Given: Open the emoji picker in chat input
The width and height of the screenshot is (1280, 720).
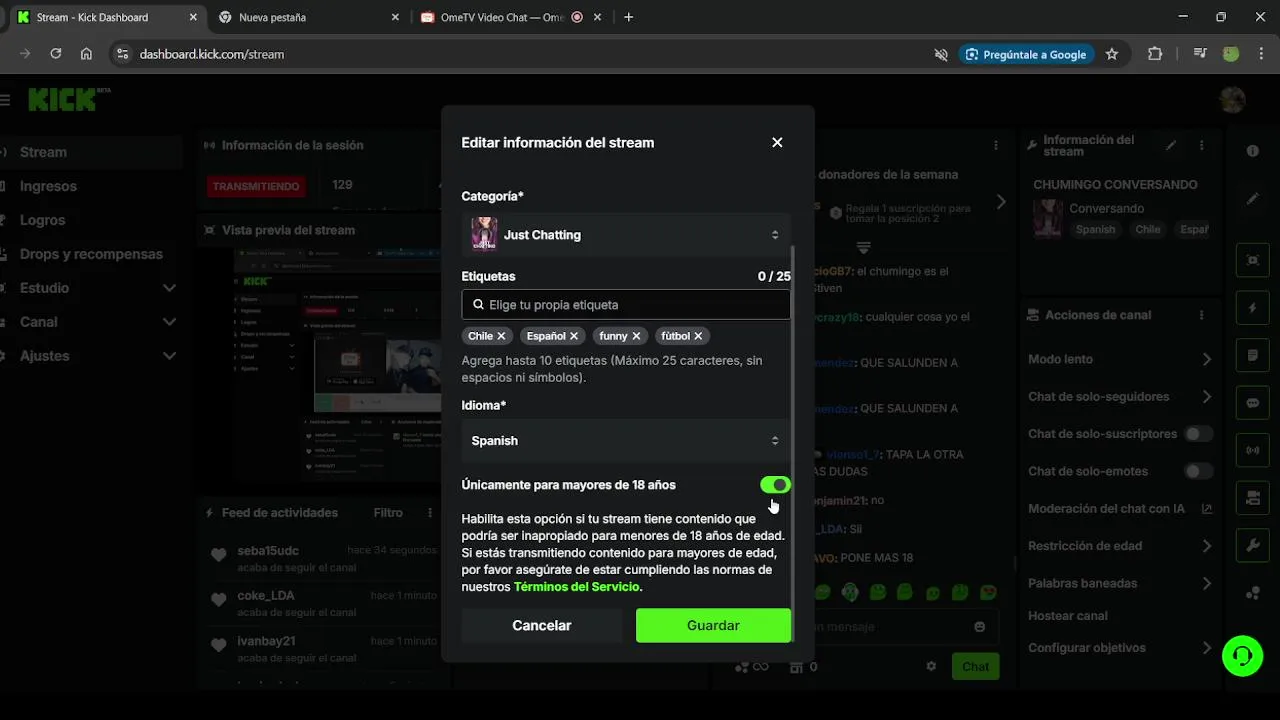Looking at the screenshot, I should (980, 627).
